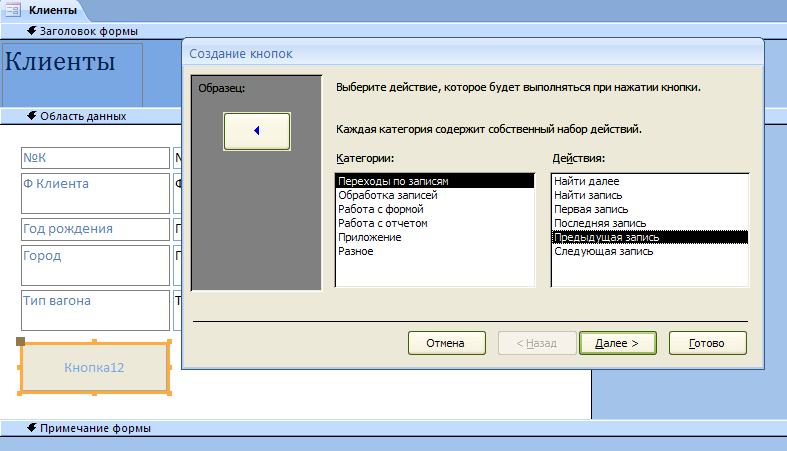Select the Примечание формы section bar
This screenshot has width=787, height=451.
point(394,428)
